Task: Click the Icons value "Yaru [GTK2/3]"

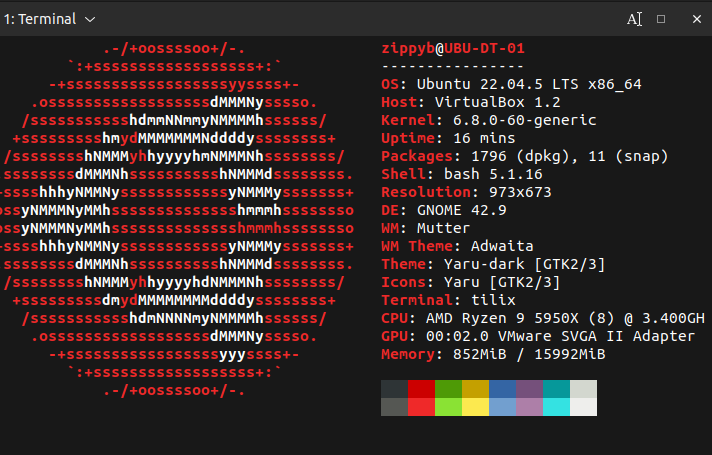Action: (x=502, y=282)
